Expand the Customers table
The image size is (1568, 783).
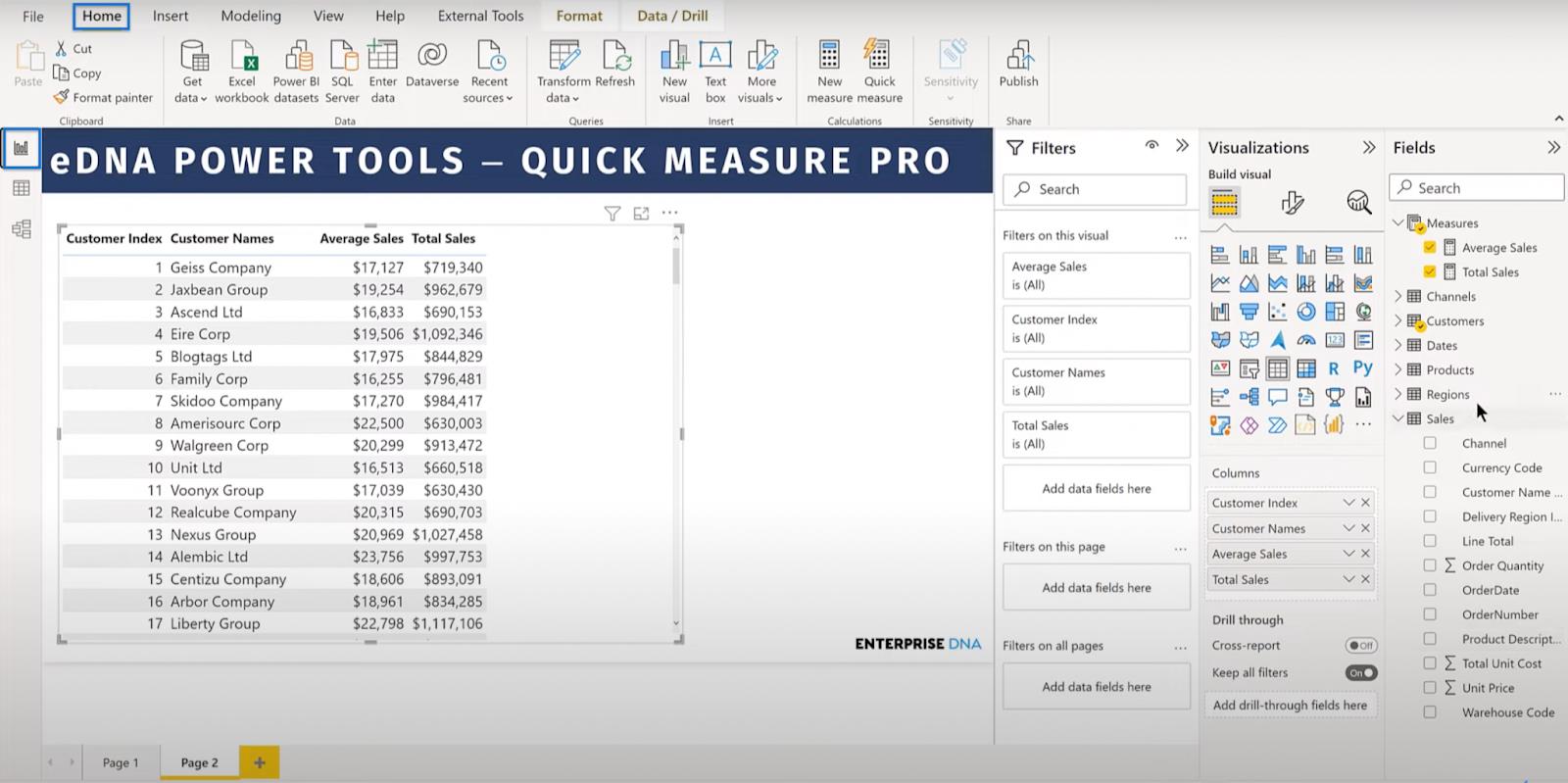tap(1398, 320)
